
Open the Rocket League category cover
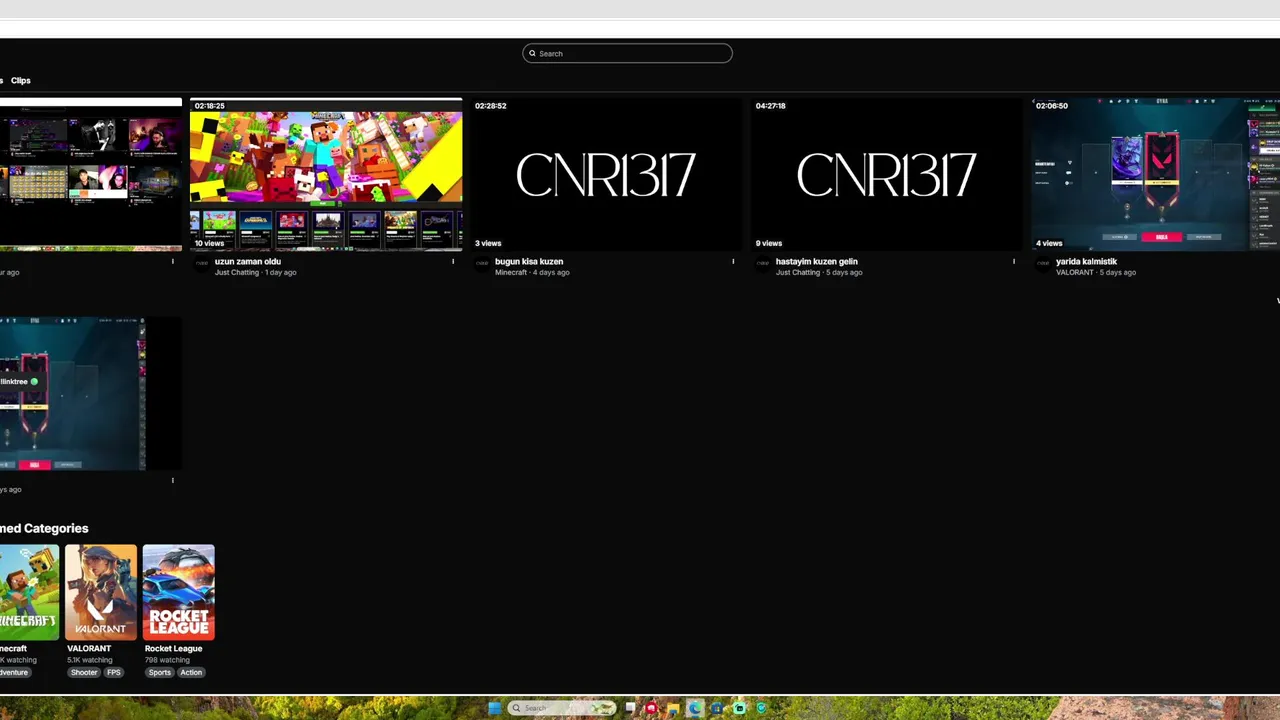tap(178, 592)
